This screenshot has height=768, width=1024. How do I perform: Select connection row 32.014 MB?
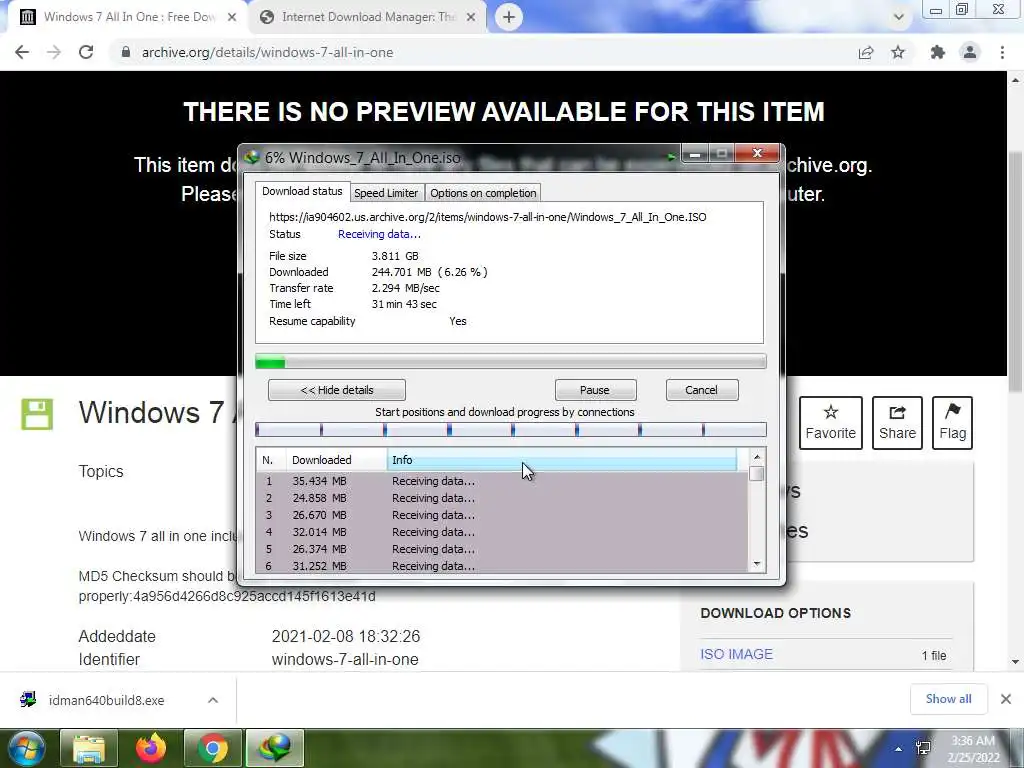coord(502,532)
